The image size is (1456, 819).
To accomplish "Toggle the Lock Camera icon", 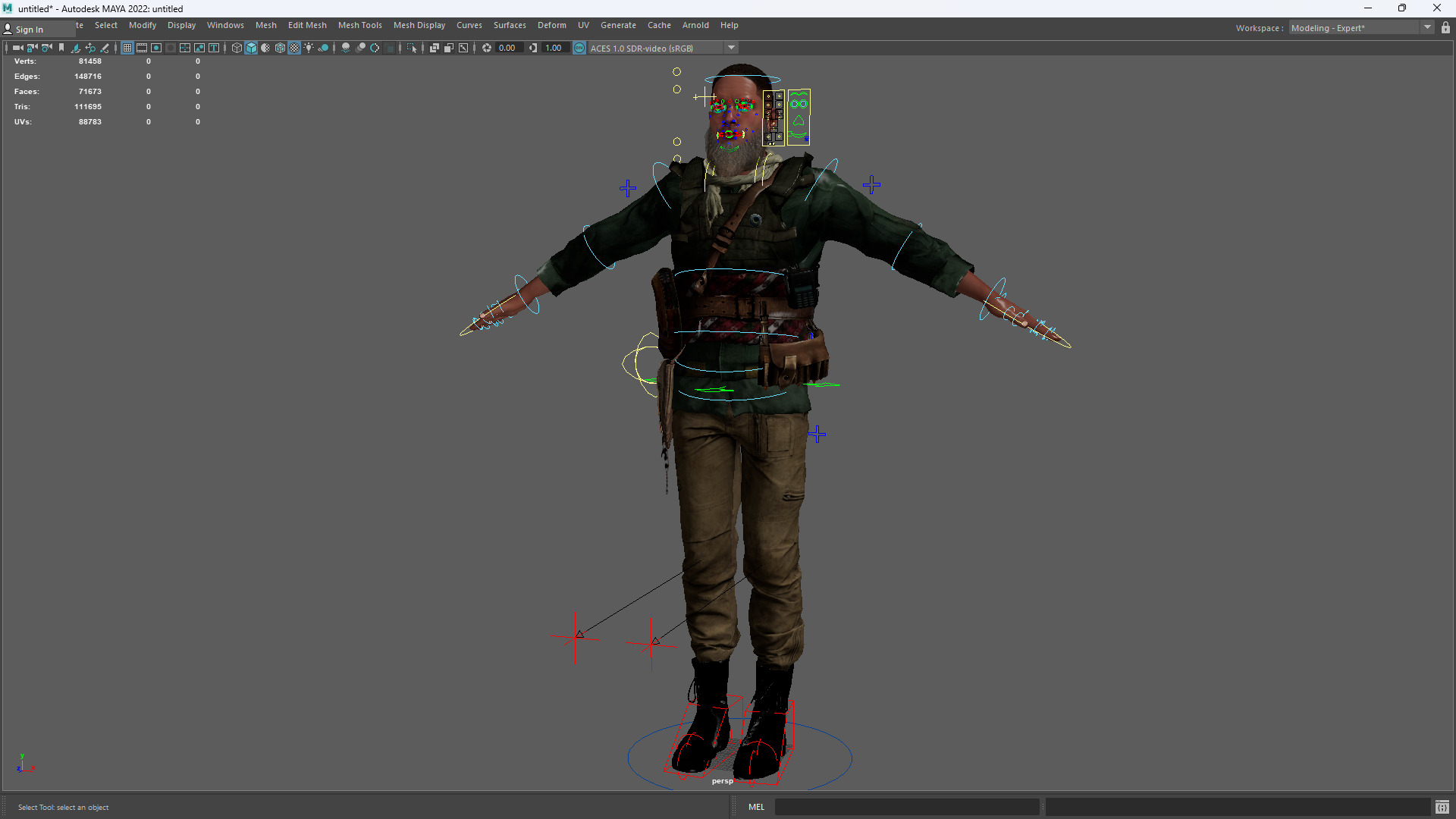I will coord(32,48).
